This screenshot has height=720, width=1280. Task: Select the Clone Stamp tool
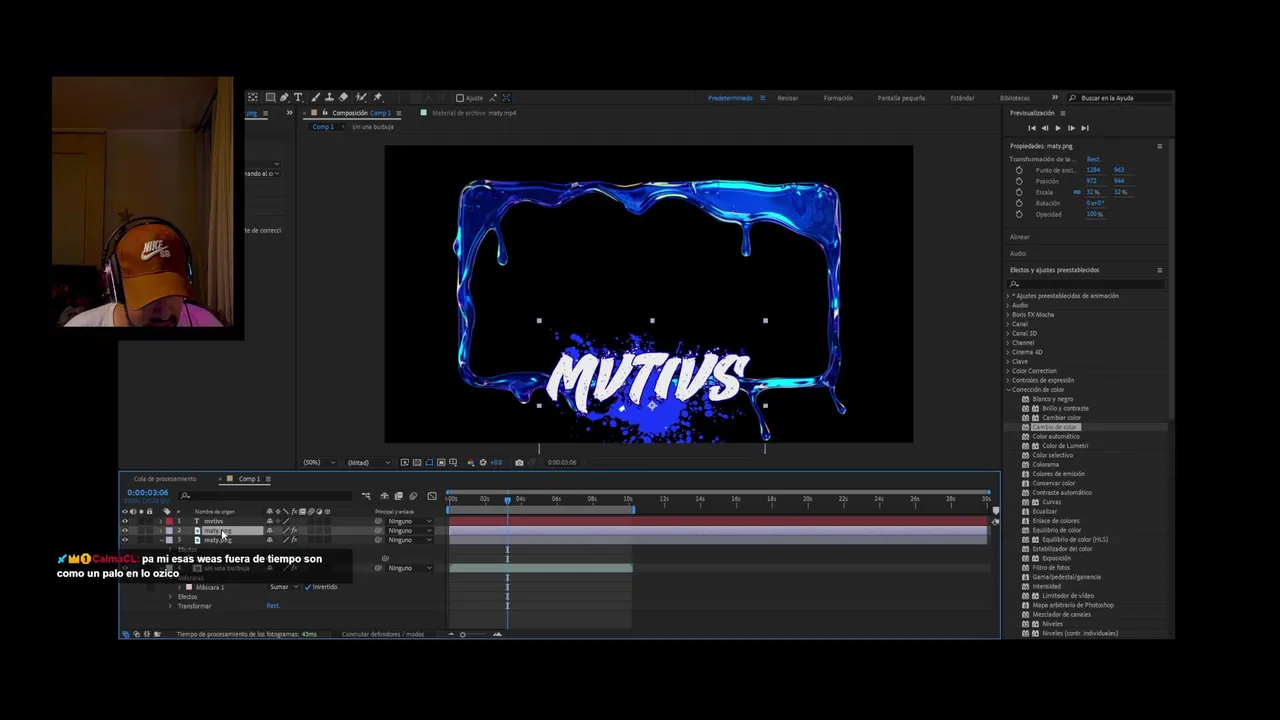click(x=330, y=97)
